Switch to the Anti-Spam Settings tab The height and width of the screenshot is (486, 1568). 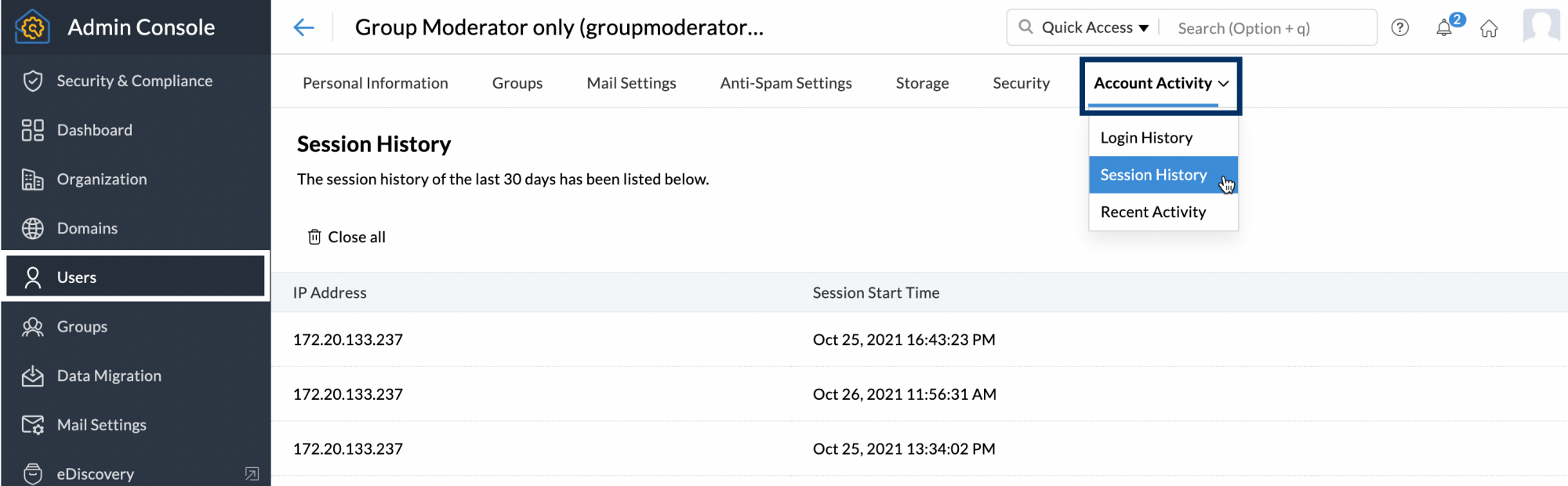tap(786, 83)
